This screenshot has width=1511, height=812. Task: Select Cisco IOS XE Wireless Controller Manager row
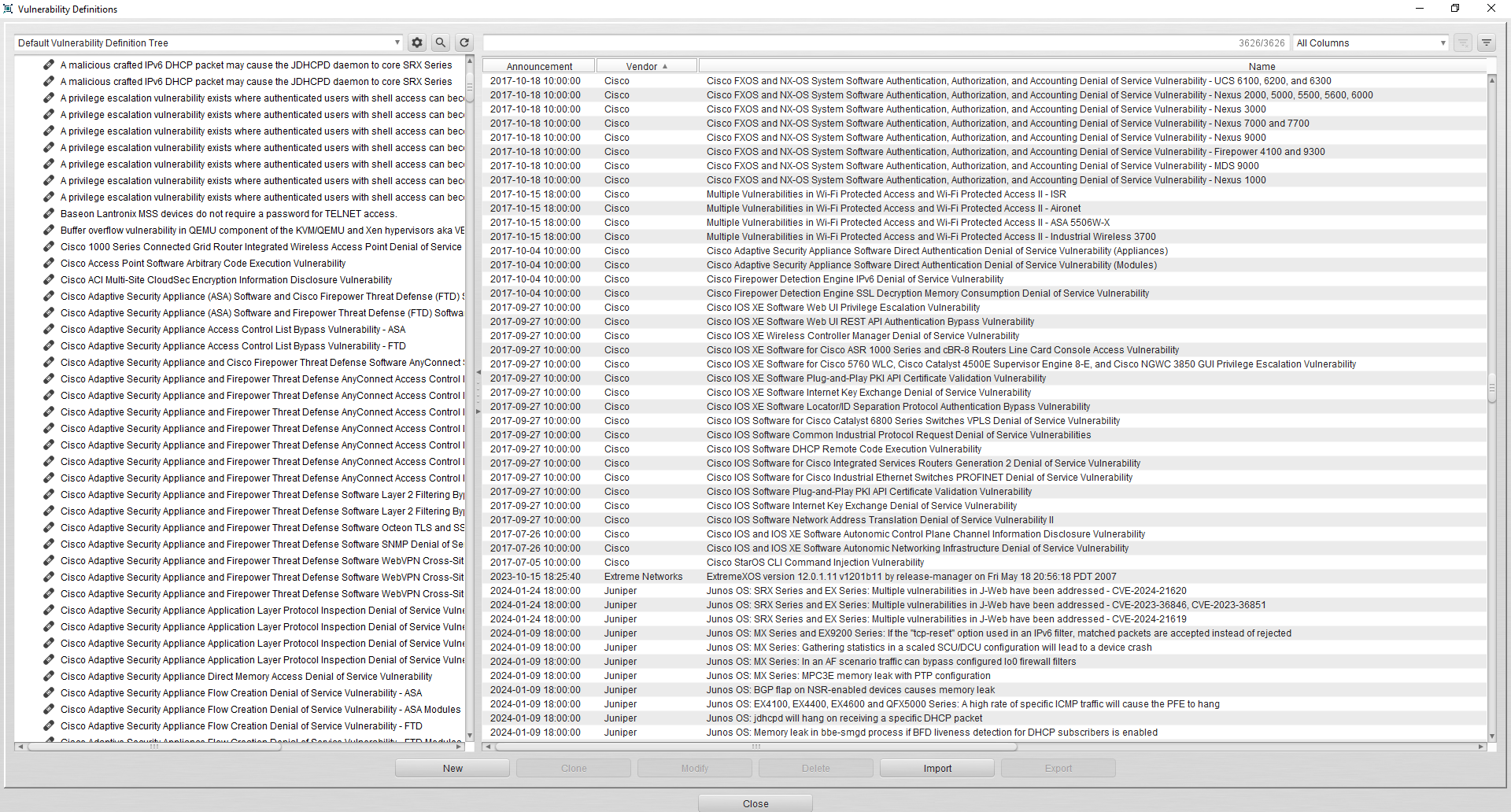click(985, 336)
